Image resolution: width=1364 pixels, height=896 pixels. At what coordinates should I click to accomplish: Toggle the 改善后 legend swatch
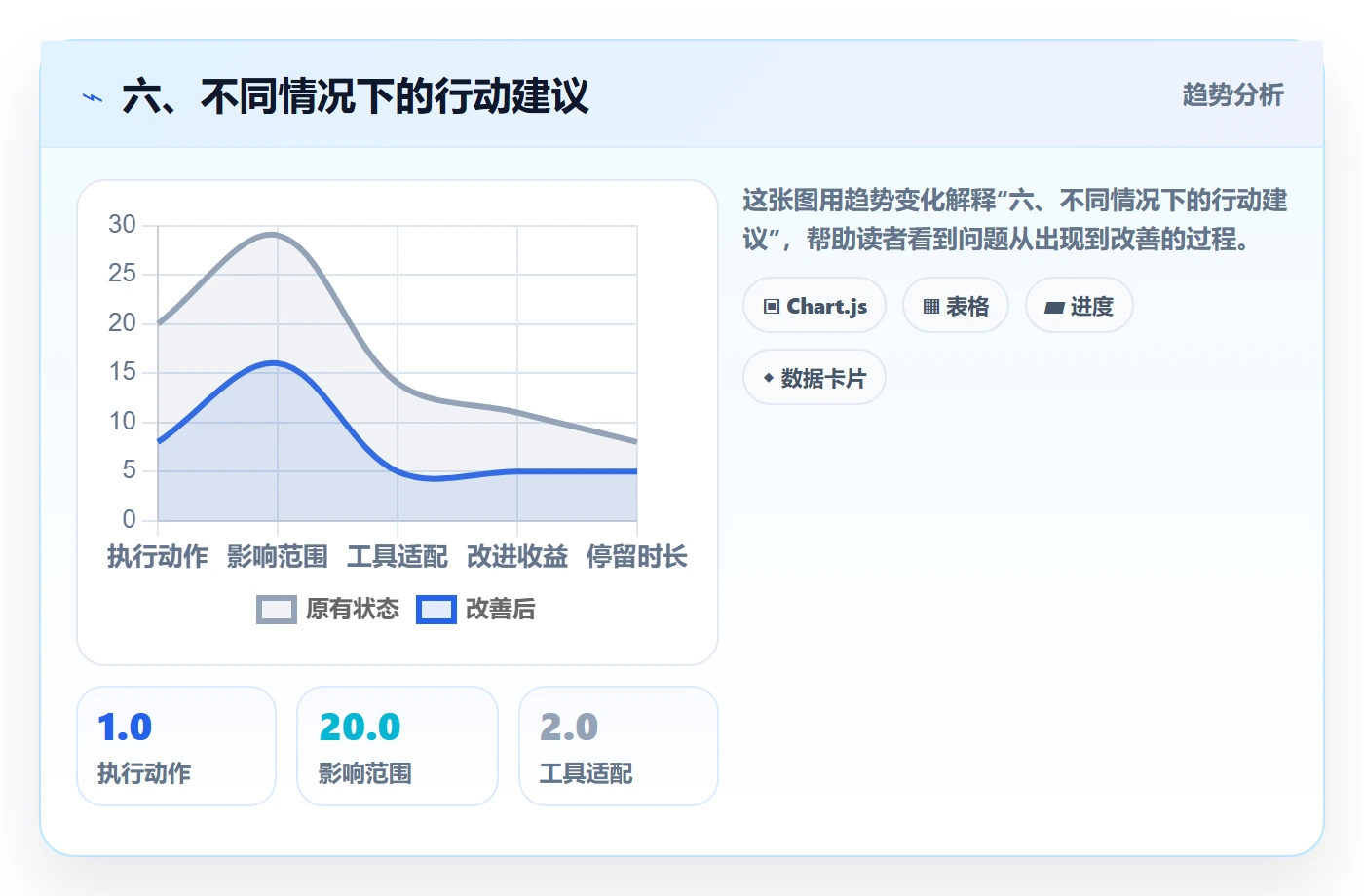[436, 610]
